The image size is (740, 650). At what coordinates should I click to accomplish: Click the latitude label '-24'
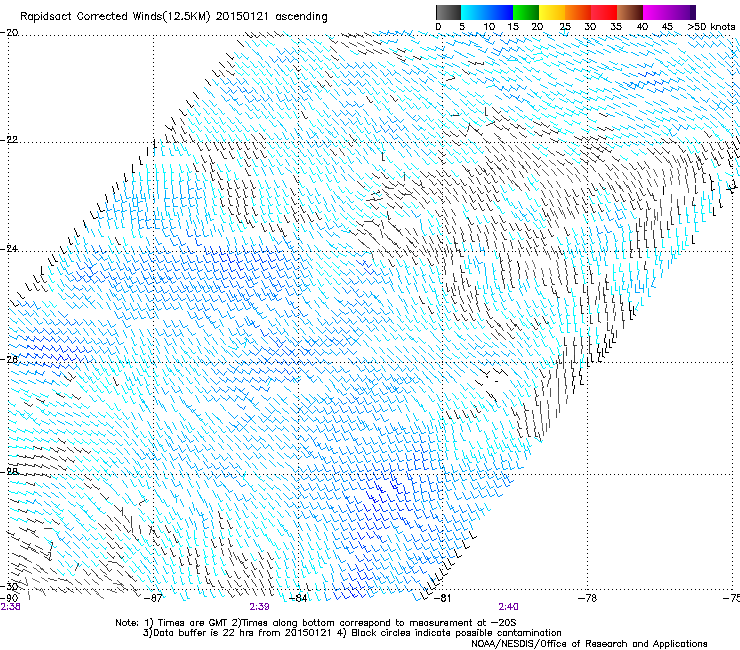pos(9,249)
